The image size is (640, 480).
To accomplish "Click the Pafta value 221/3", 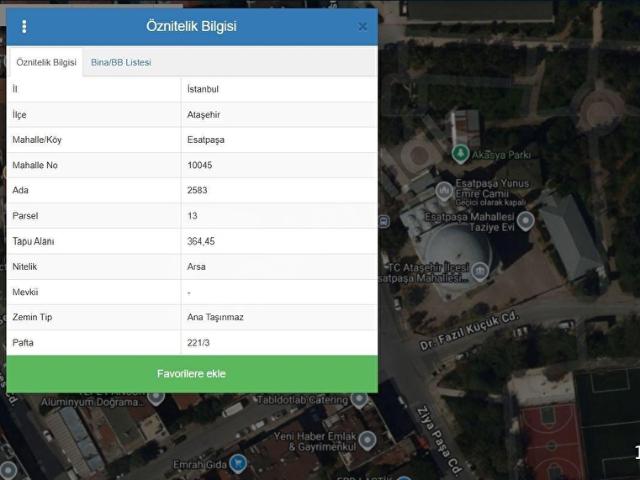I will (198, 342).
